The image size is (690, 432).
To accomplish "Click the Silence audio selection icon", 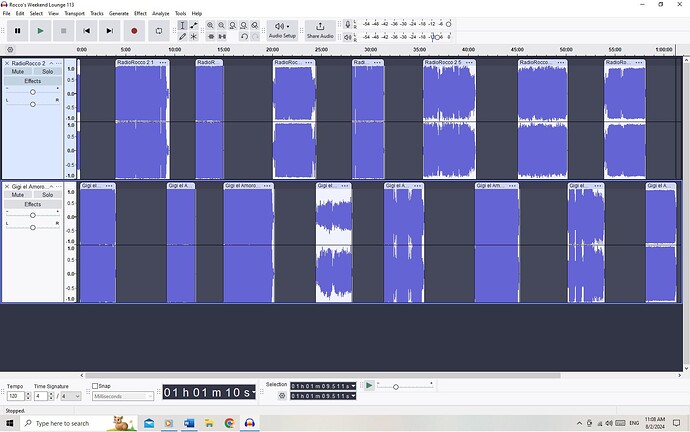I will (x=222, y=37).
